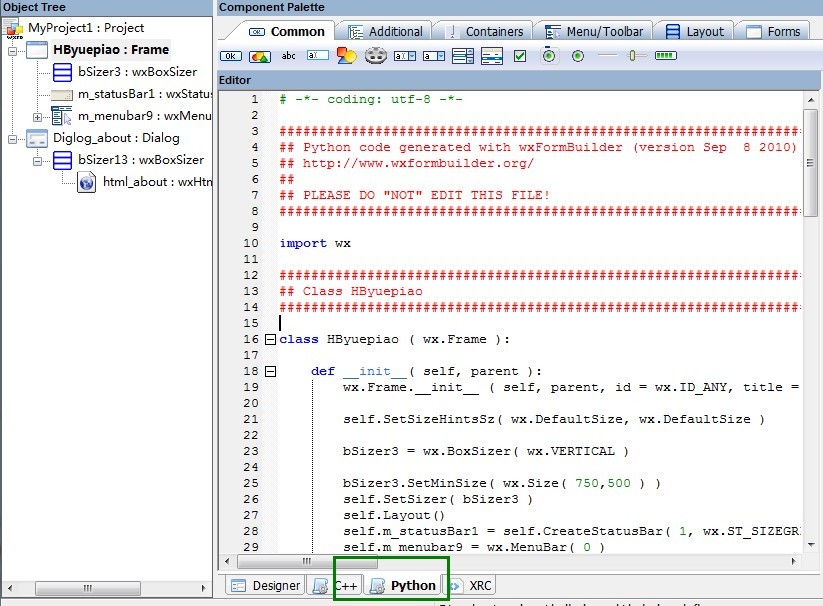The image size is (823, 606).
Task: Click the Object Tree scroll left arrow
Action: click(9, 588)
